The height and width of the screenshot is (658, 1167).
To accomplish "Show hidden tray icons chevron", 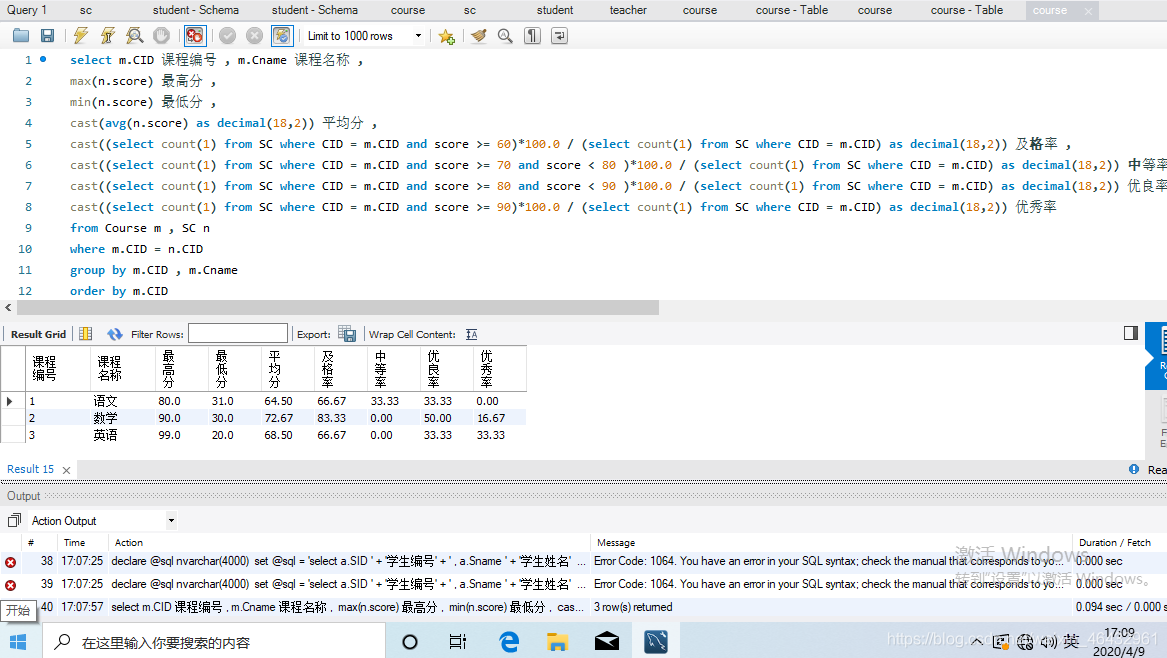I will tap(976, 642).
